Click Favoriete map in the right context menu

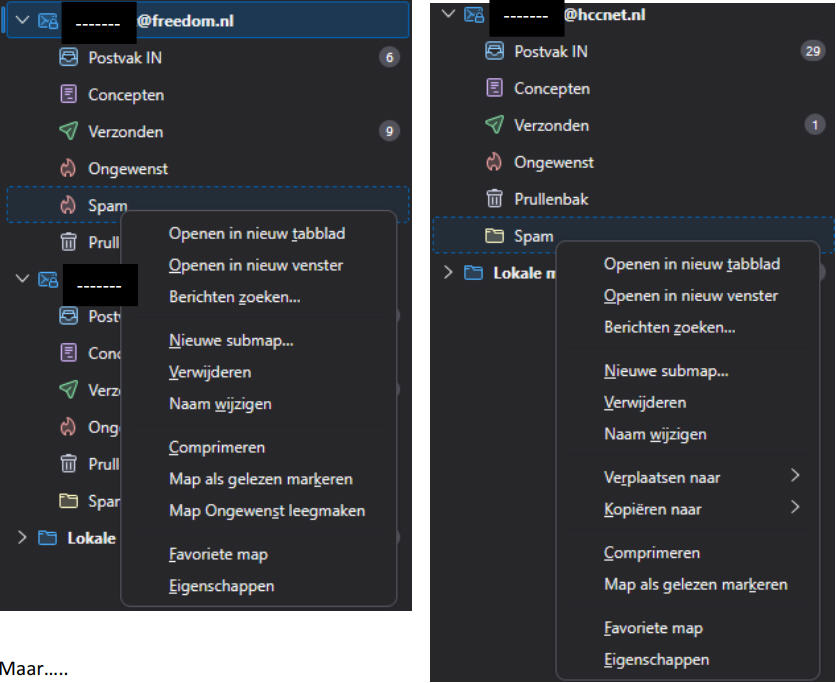coord(653,628)
